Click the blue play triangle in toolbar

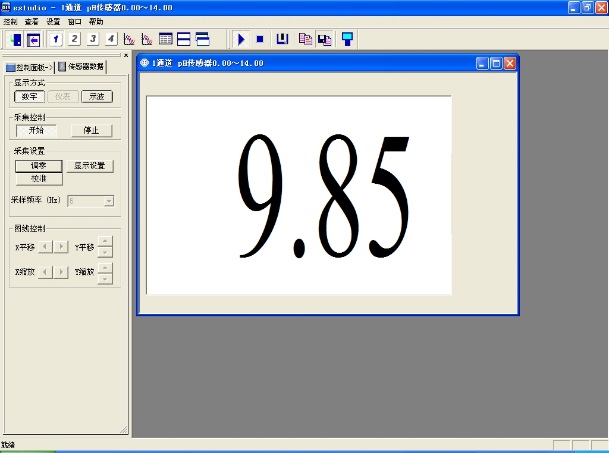coord(241,39)
